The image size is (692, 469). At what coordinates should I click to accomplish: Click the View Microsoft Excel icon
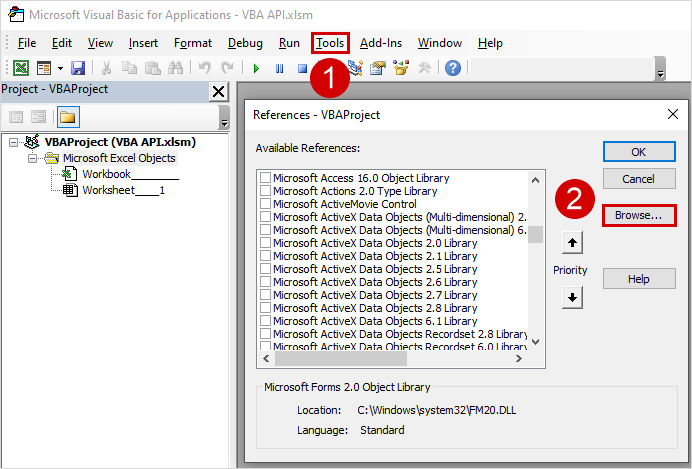click(x=20, y=68)
